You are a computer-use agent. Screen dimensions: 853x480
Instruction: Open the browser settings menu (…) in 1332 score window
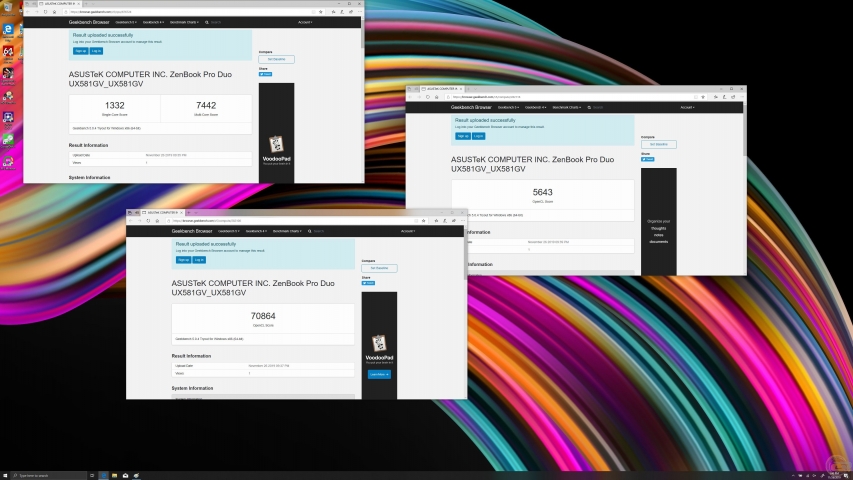click(360, 11)
